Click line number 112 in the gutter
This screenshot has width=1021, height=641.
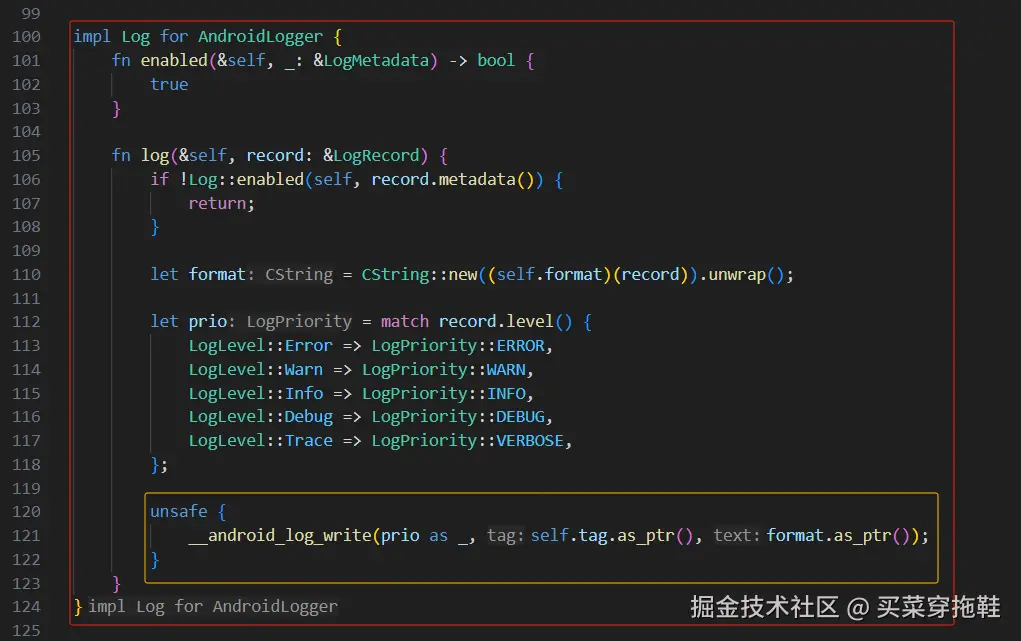click(26, 322)
